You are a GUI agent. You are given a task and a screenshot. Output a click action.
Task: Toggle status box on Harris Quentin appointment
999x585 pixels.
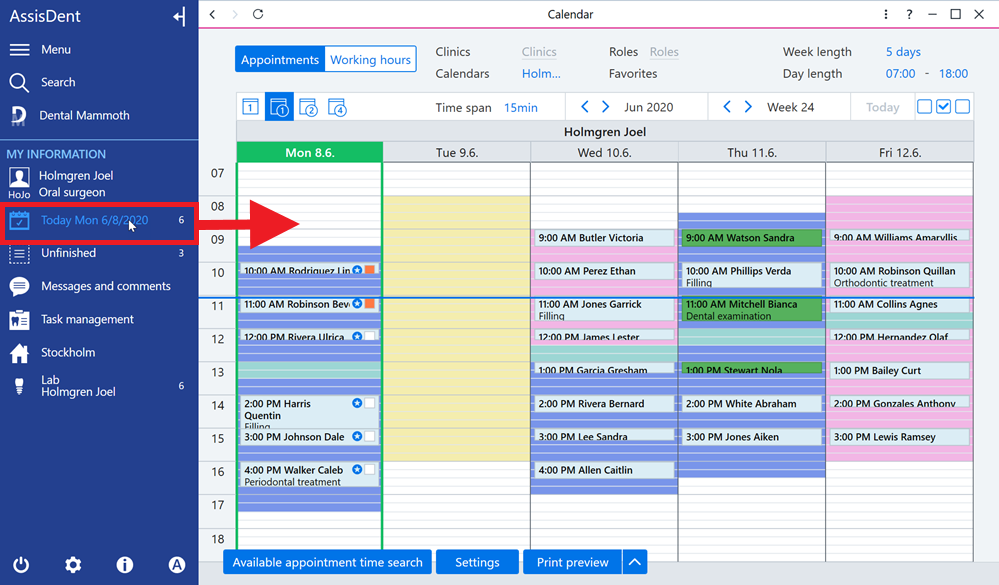point(370,403)
